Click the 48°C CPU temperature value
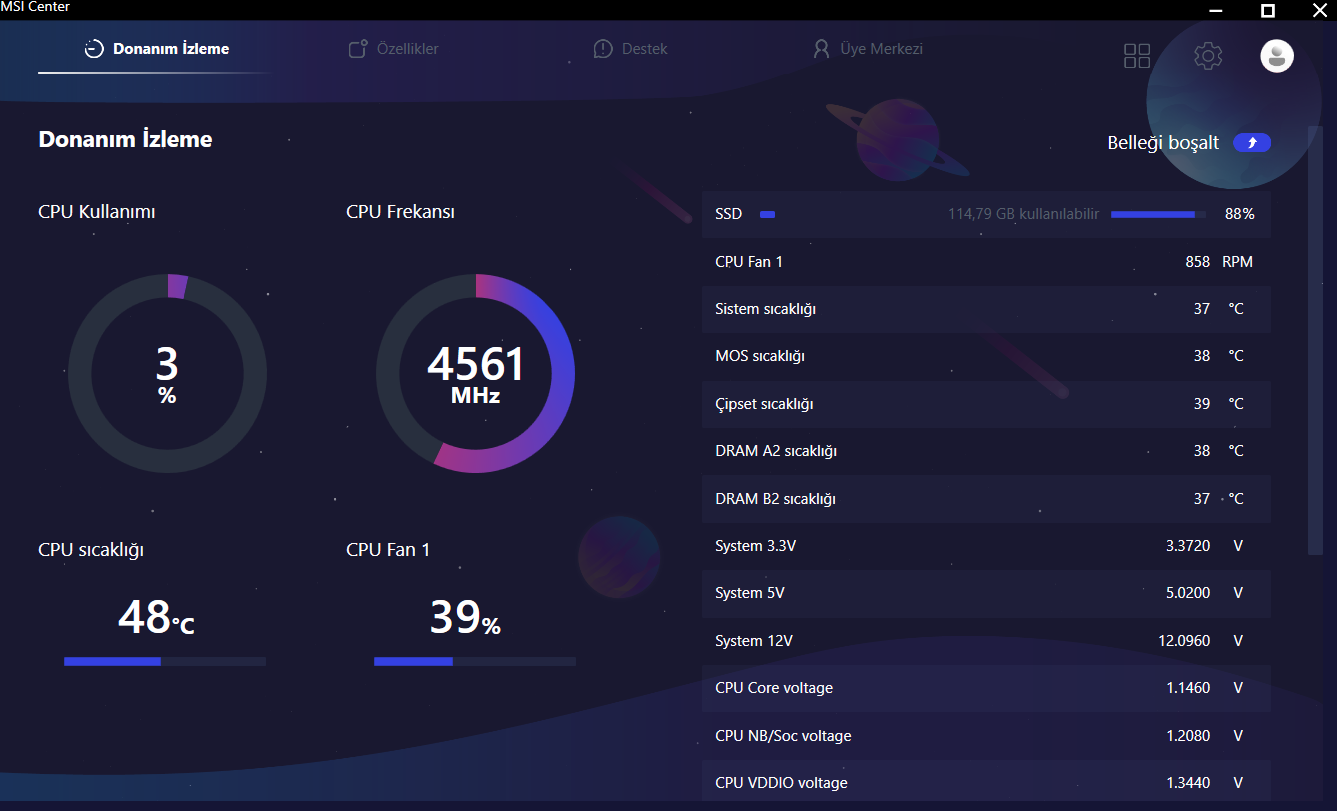 point(156,617)
